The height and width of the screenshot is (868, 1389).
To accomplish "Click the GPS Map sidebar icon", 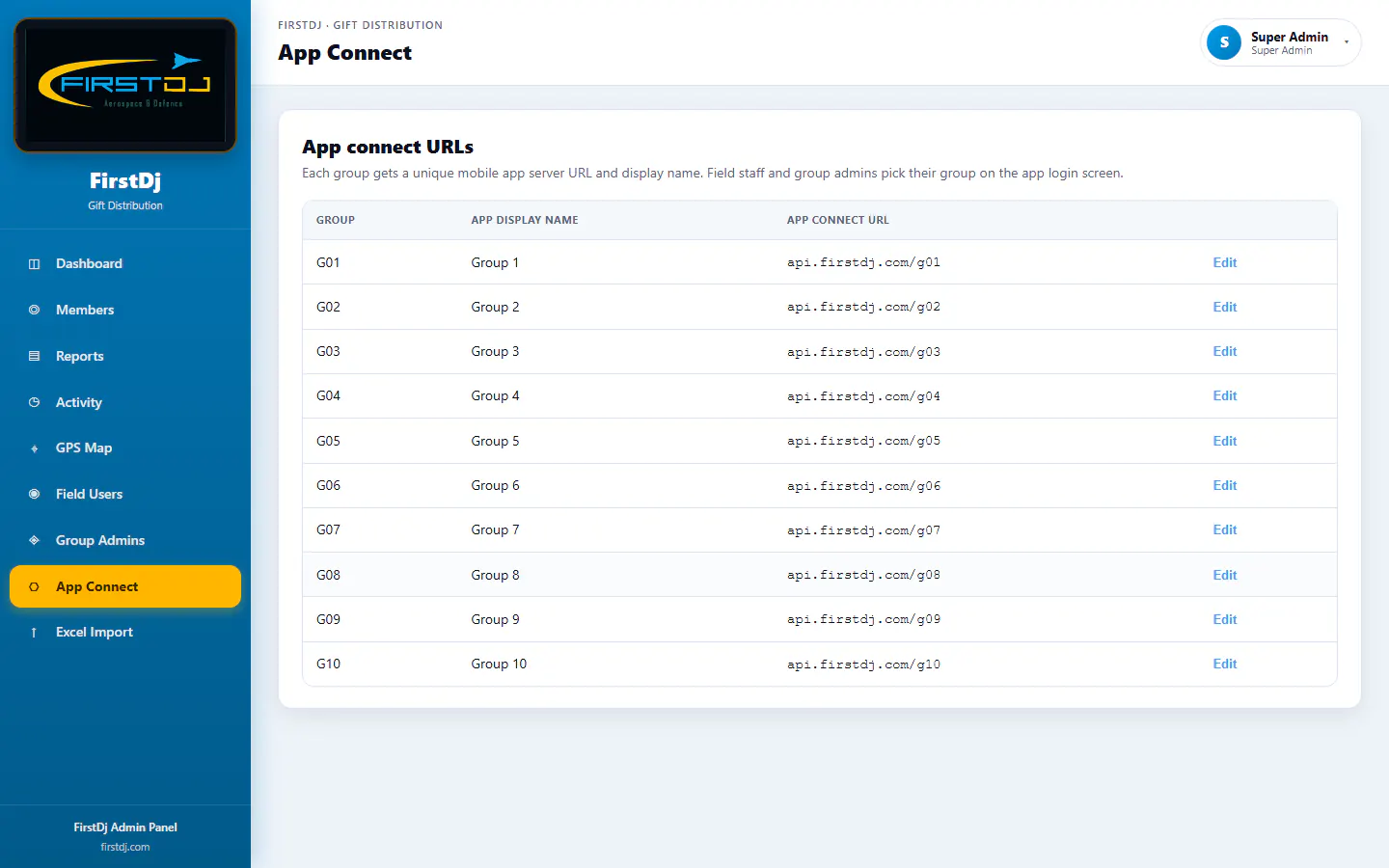I will click(34, 448).
